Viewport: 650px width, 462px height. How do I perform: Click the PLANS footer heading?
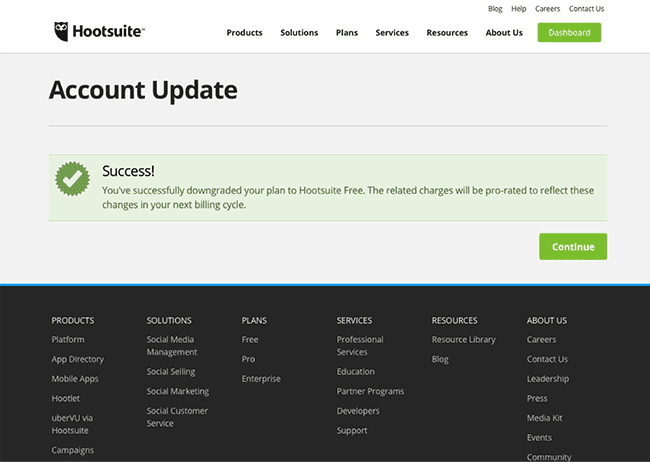(x=254, y=320)
